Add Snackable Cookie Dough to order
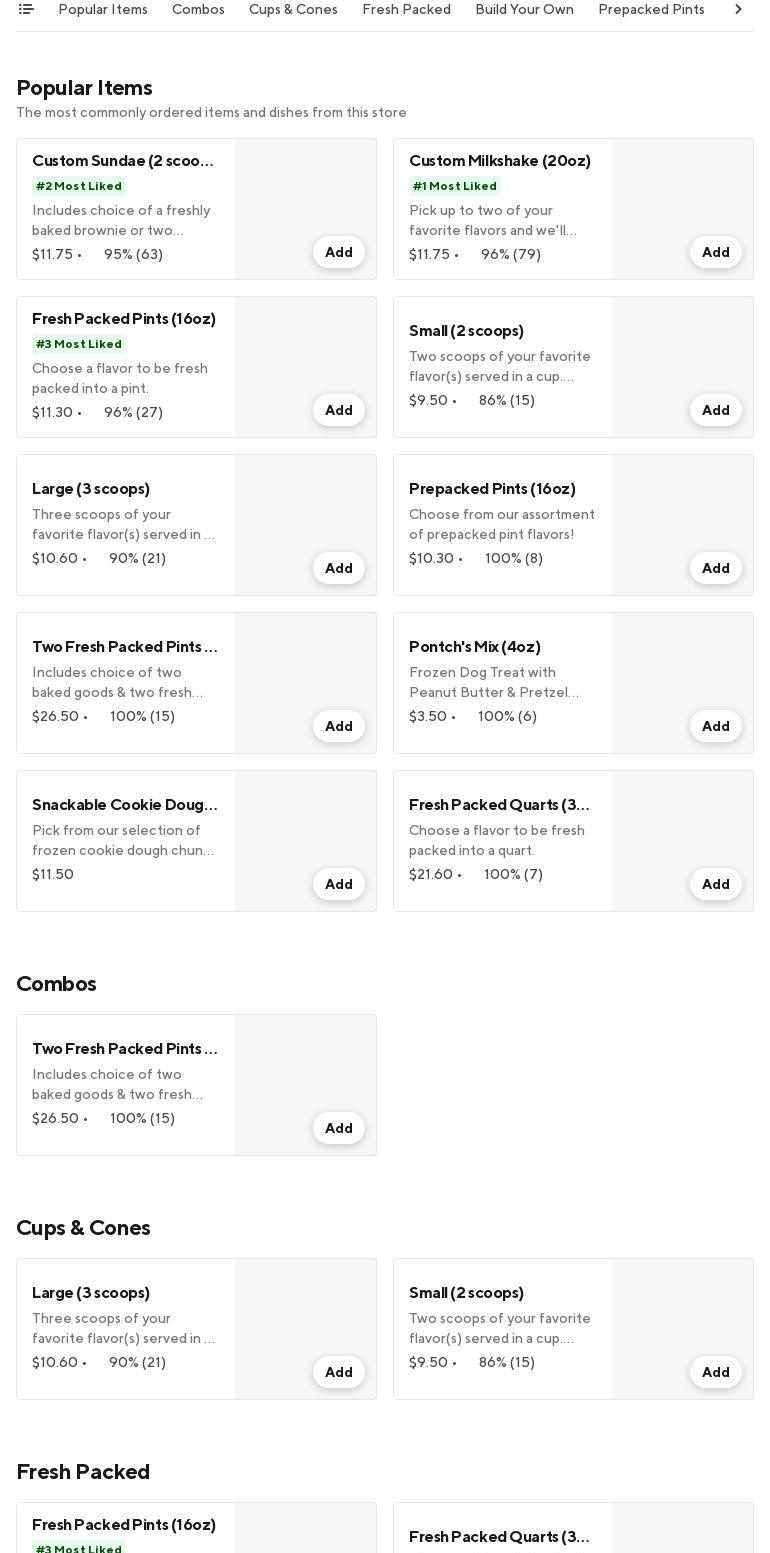 click(339, 885)
